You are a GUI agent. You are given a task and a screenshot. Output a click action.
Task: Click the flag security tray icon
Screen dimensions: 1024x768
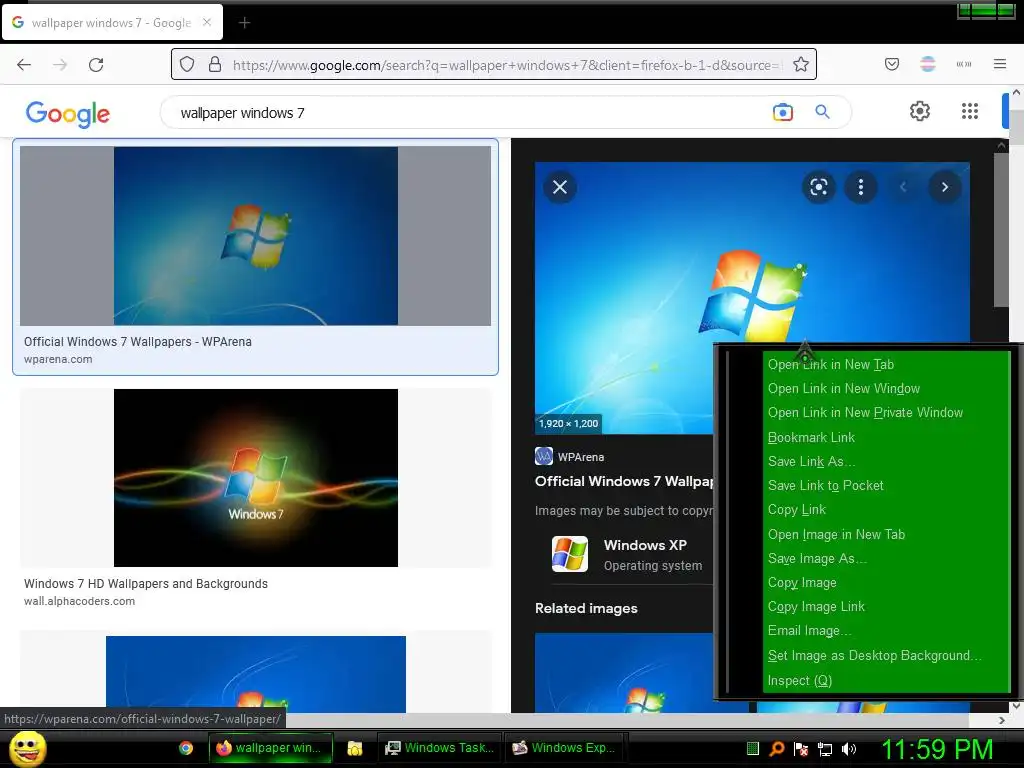(x=801, y=749)
